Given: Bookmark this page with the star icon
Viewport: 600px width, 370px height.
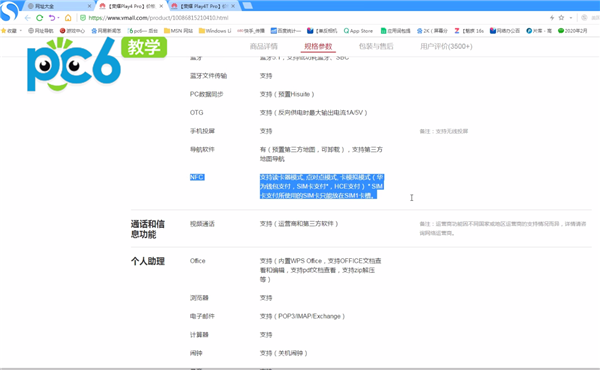Looking at the screenshot, I should coord(561,18).
